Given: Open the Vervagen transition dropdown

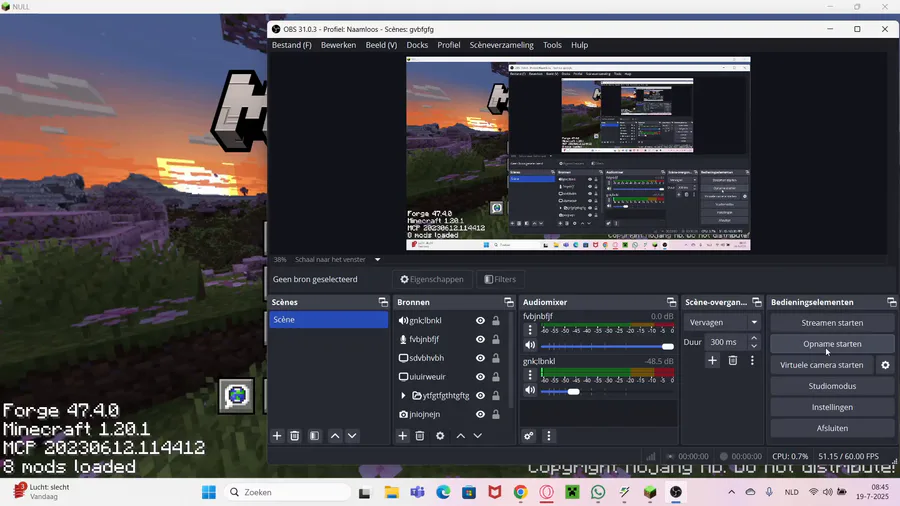Looking at the screenshot, I should (722, 322).
